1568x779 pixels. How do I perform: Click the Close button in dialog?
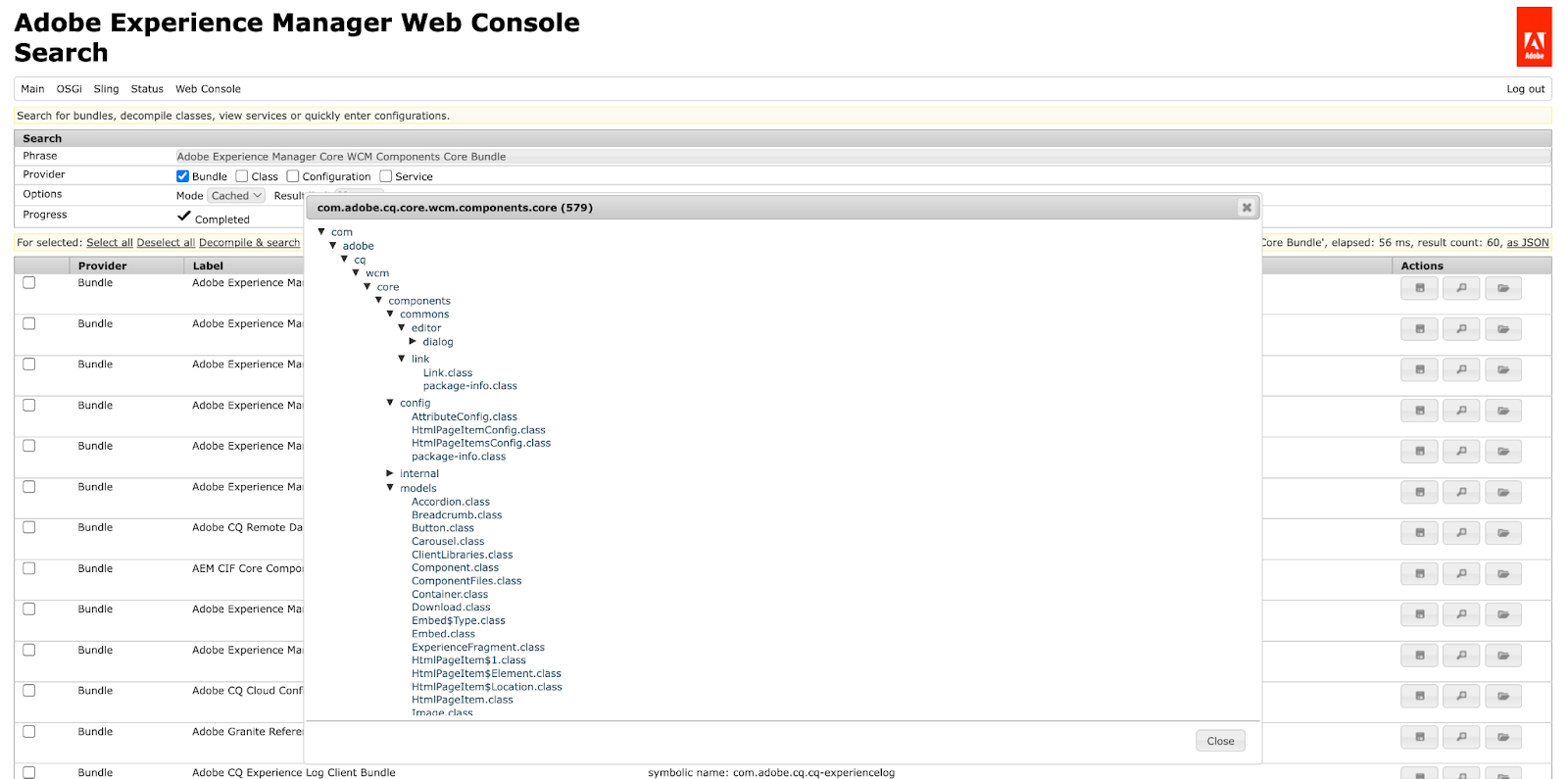click(x=1220, y=741)
